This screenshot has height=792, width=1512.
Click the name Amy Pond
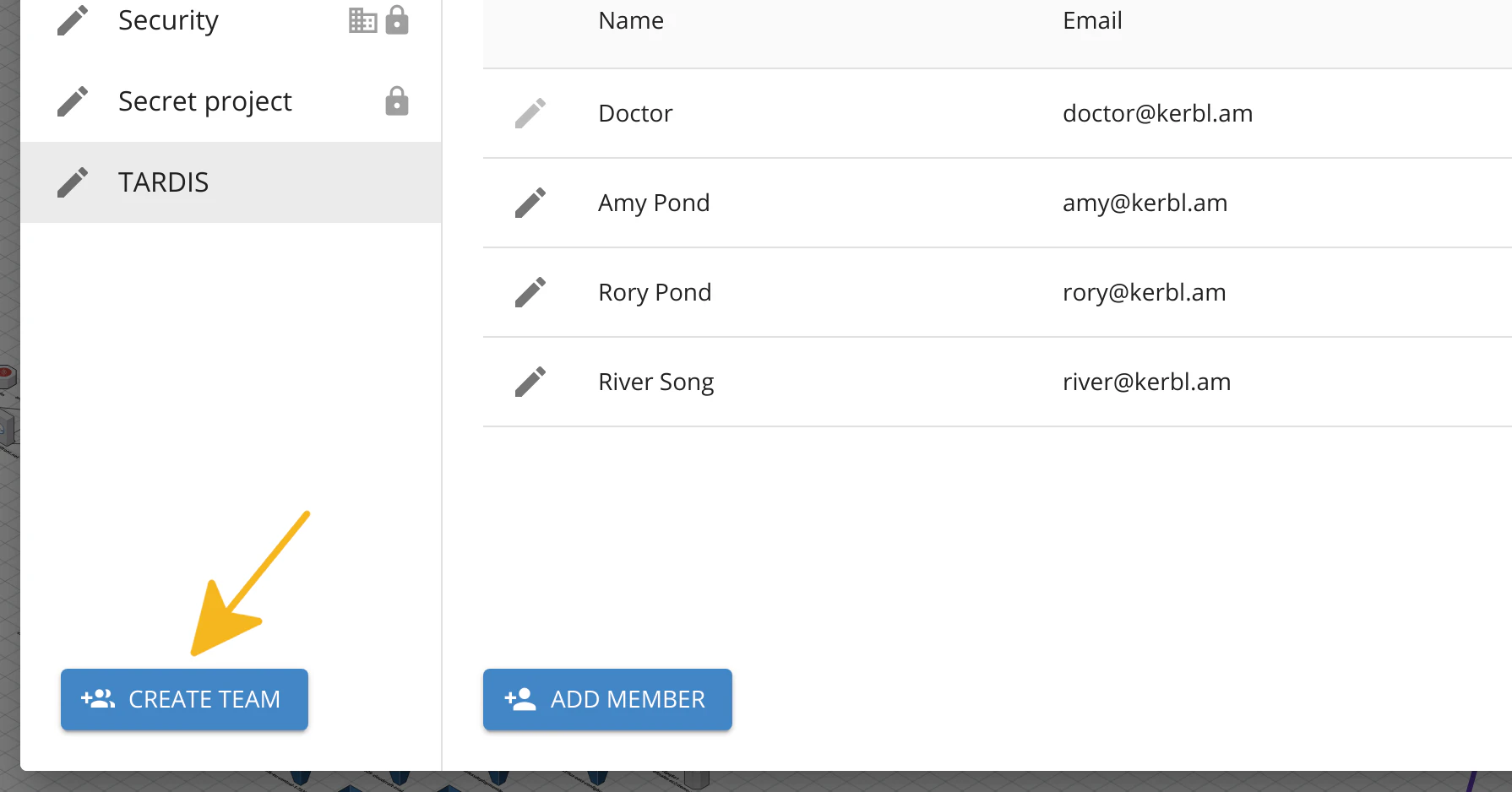654,203
